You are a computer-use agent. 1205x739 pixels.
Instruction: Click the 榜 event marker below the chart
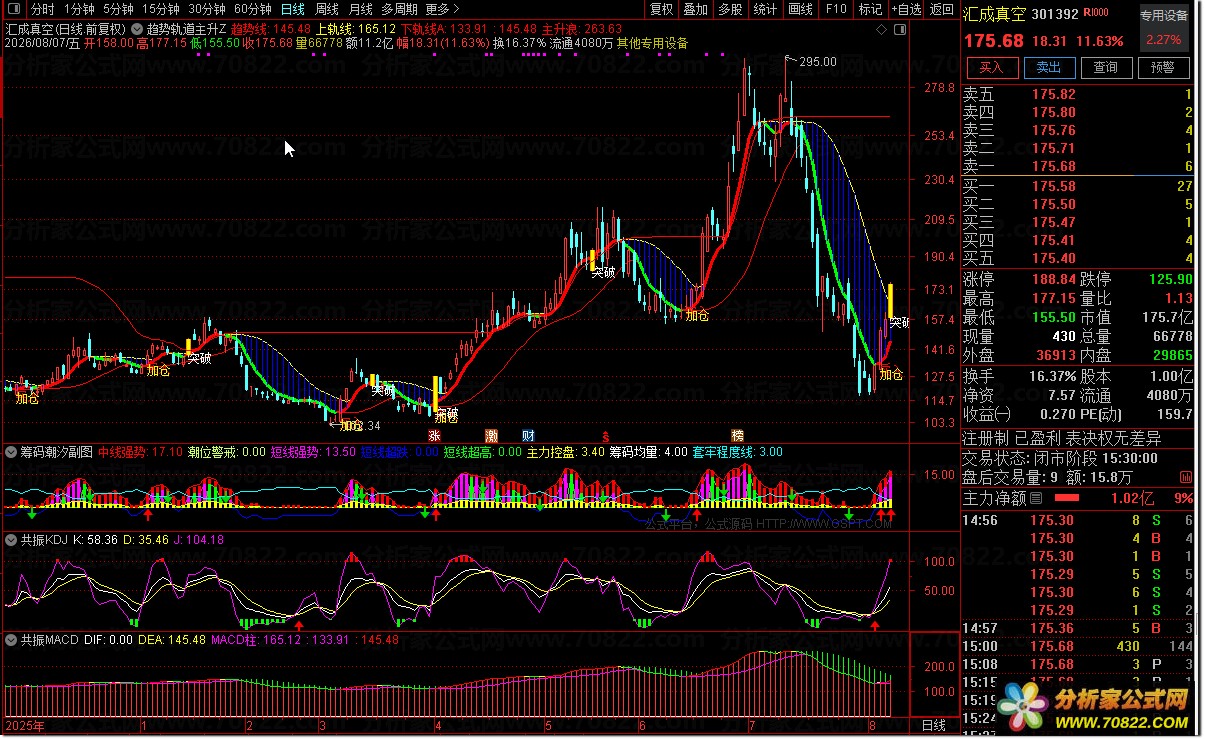[x=737, y=436]
